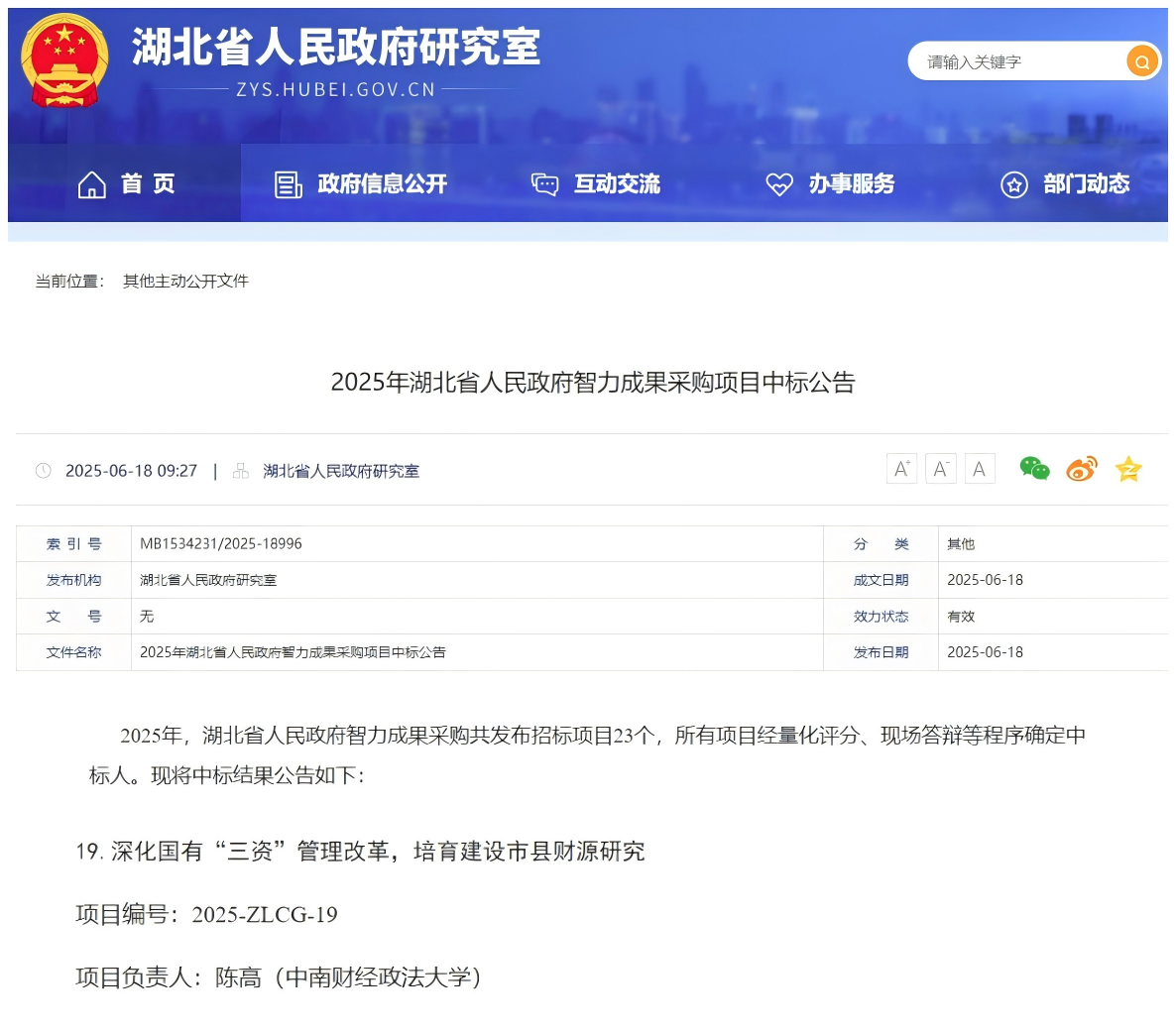This screenshot has width=1176, height=1032.
Task: Click the article title heading
Action: 592,383
